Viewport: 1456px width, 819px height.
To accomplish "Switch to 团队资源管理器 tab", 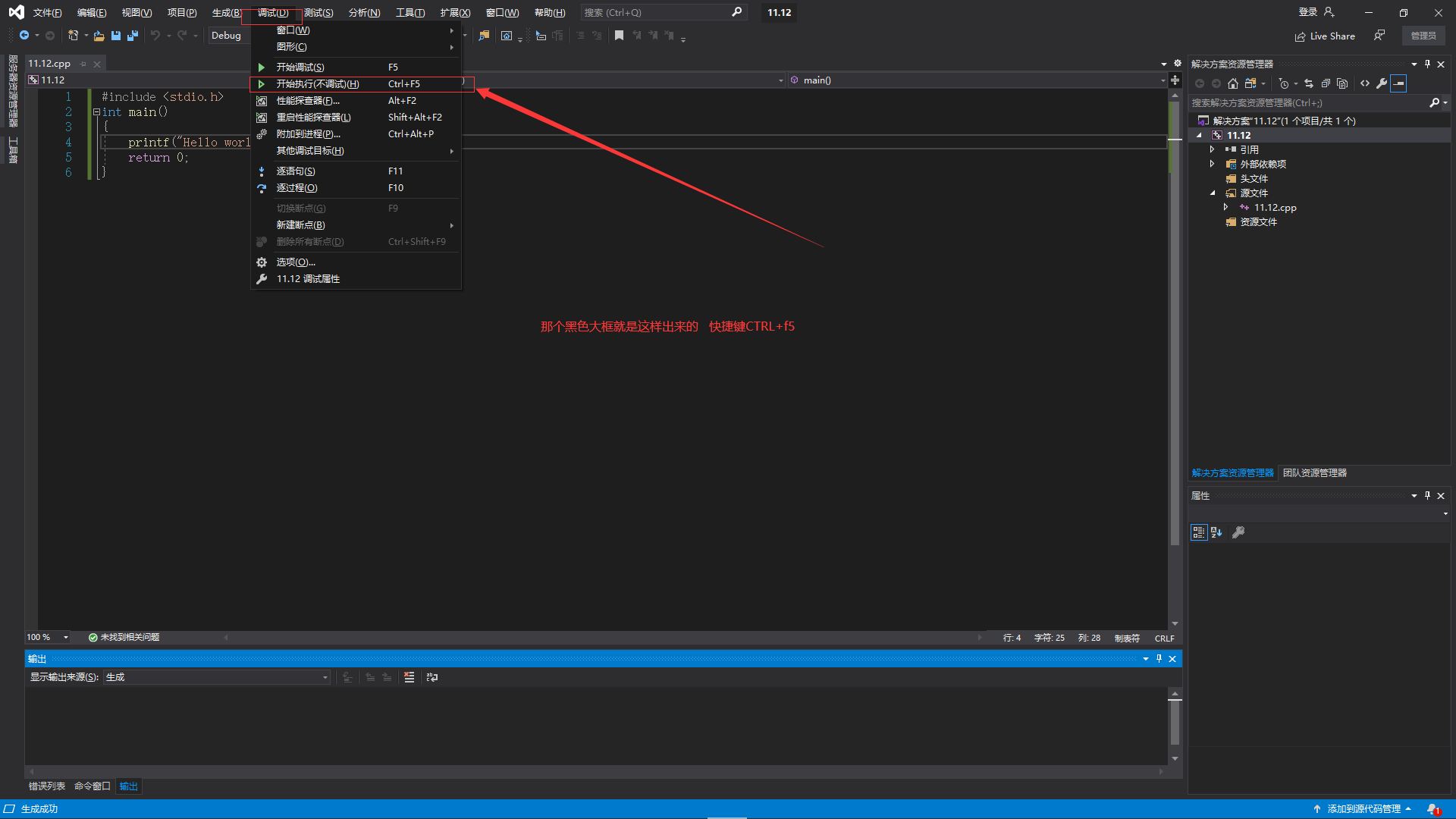I will 1314,472.
